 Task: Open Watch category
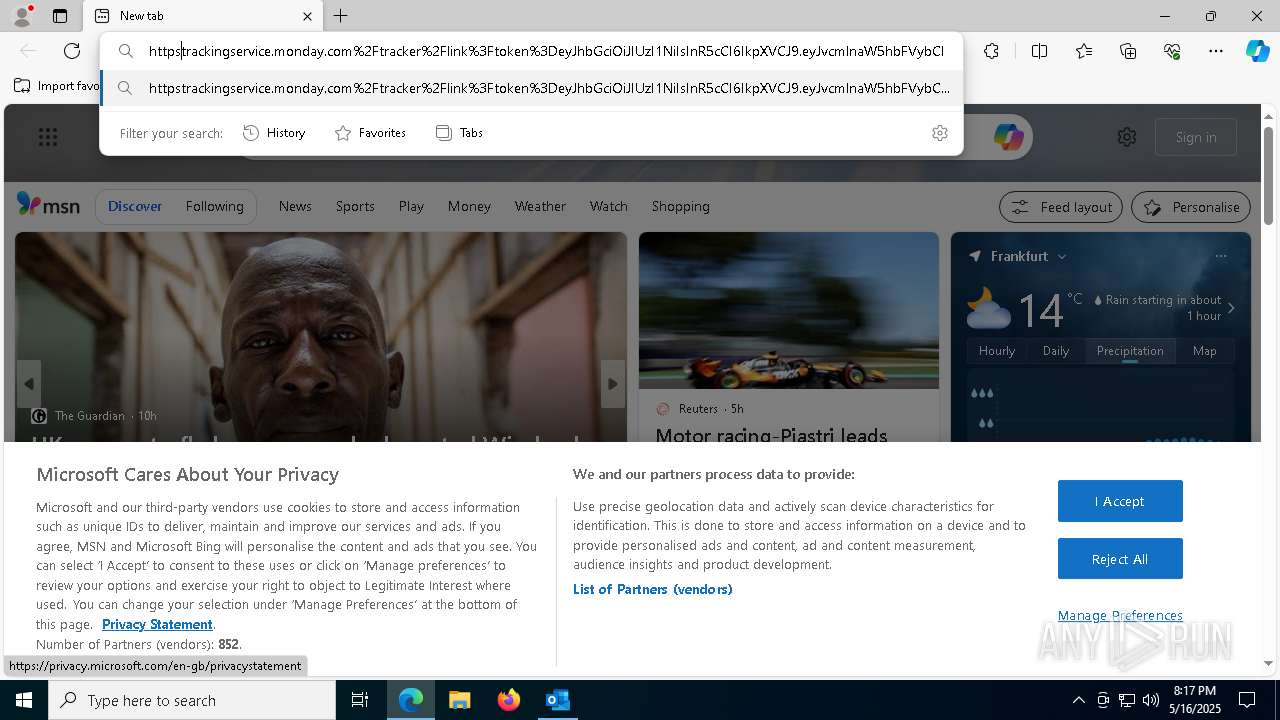pyautogui.click(x=608, y=206)
